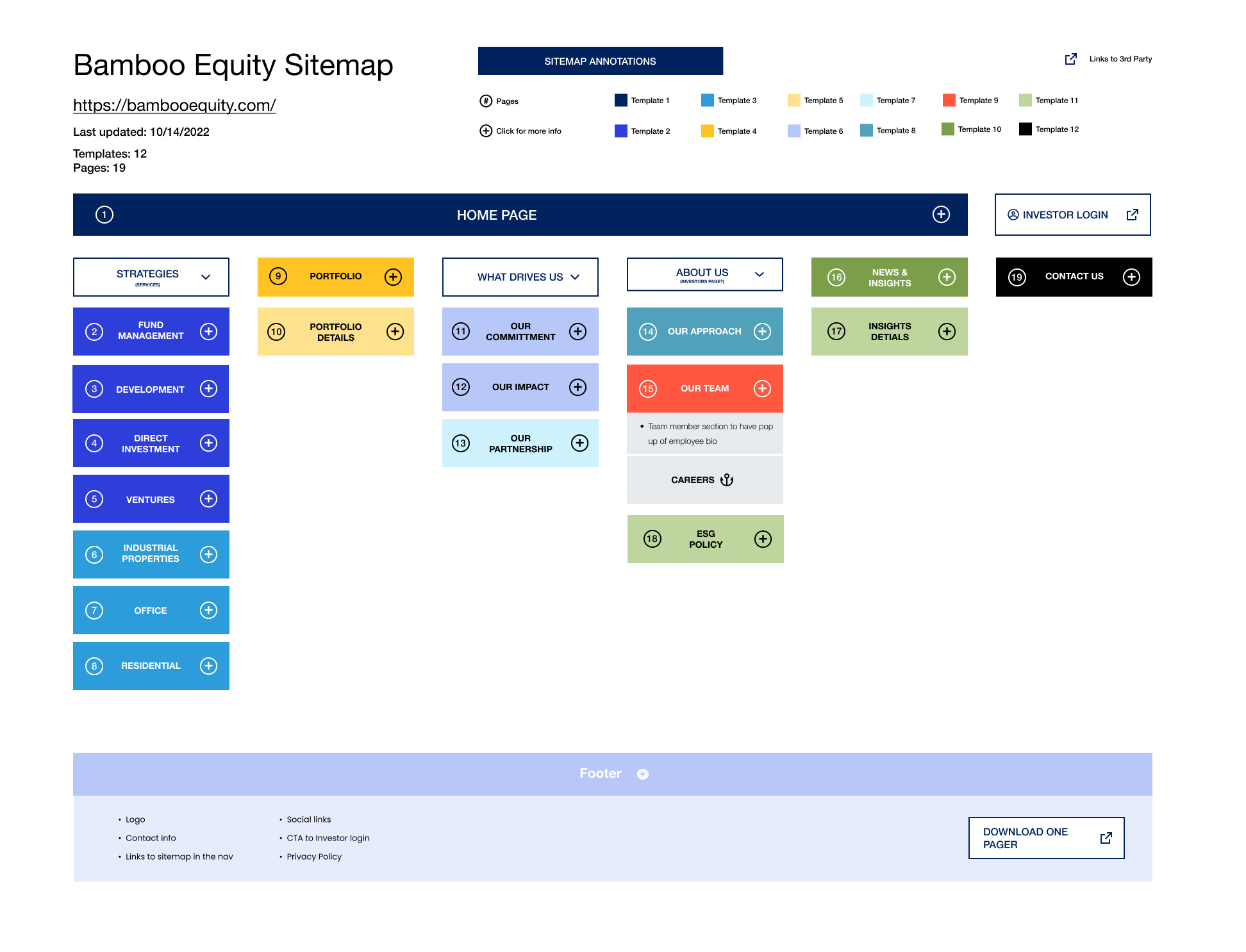Screen dimensions: 1246x952
Task: Click the Links to 3rd Party icon
Action: click(x=1070, y=59)
